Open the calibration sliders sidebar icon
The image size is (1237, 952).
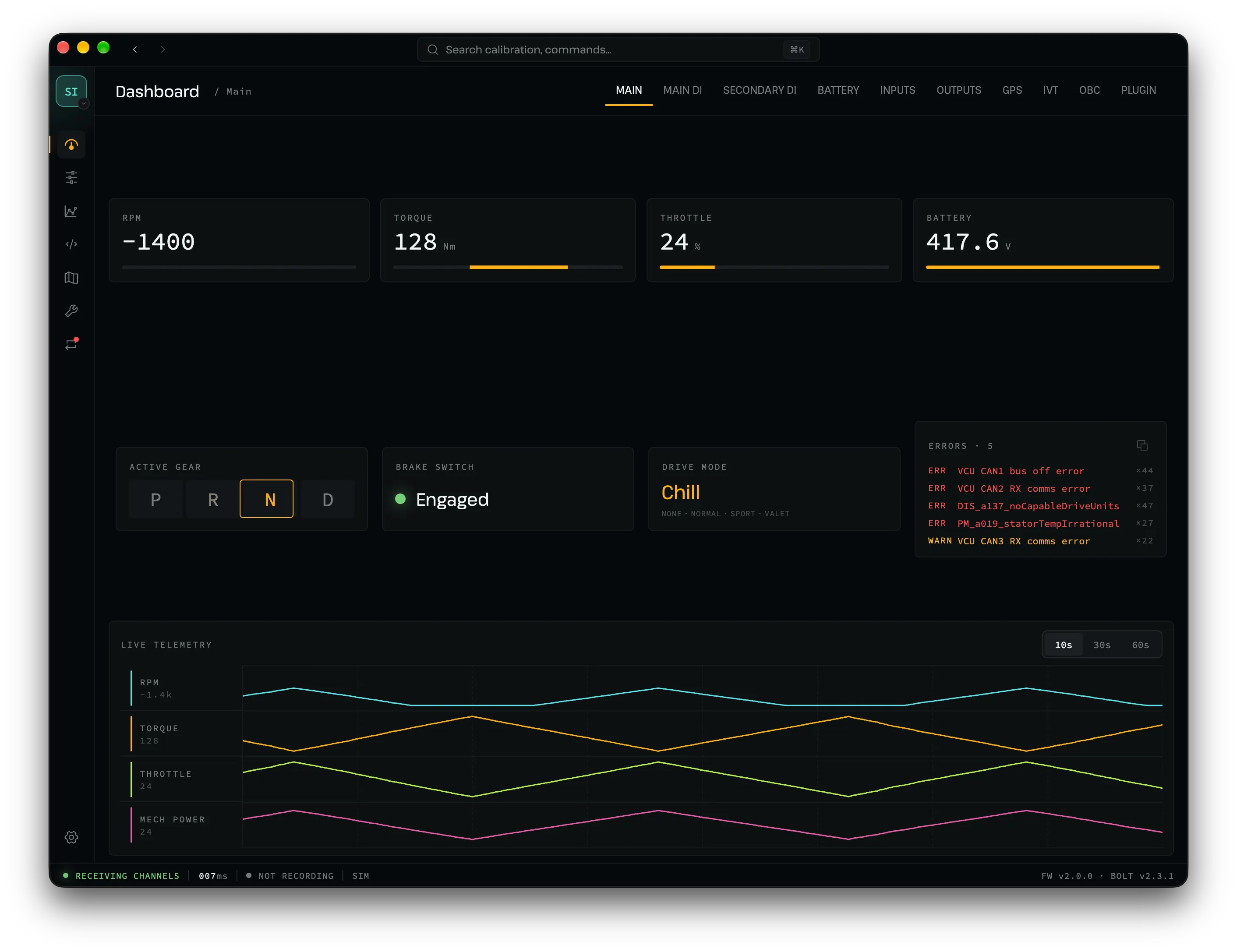[71, 178]
